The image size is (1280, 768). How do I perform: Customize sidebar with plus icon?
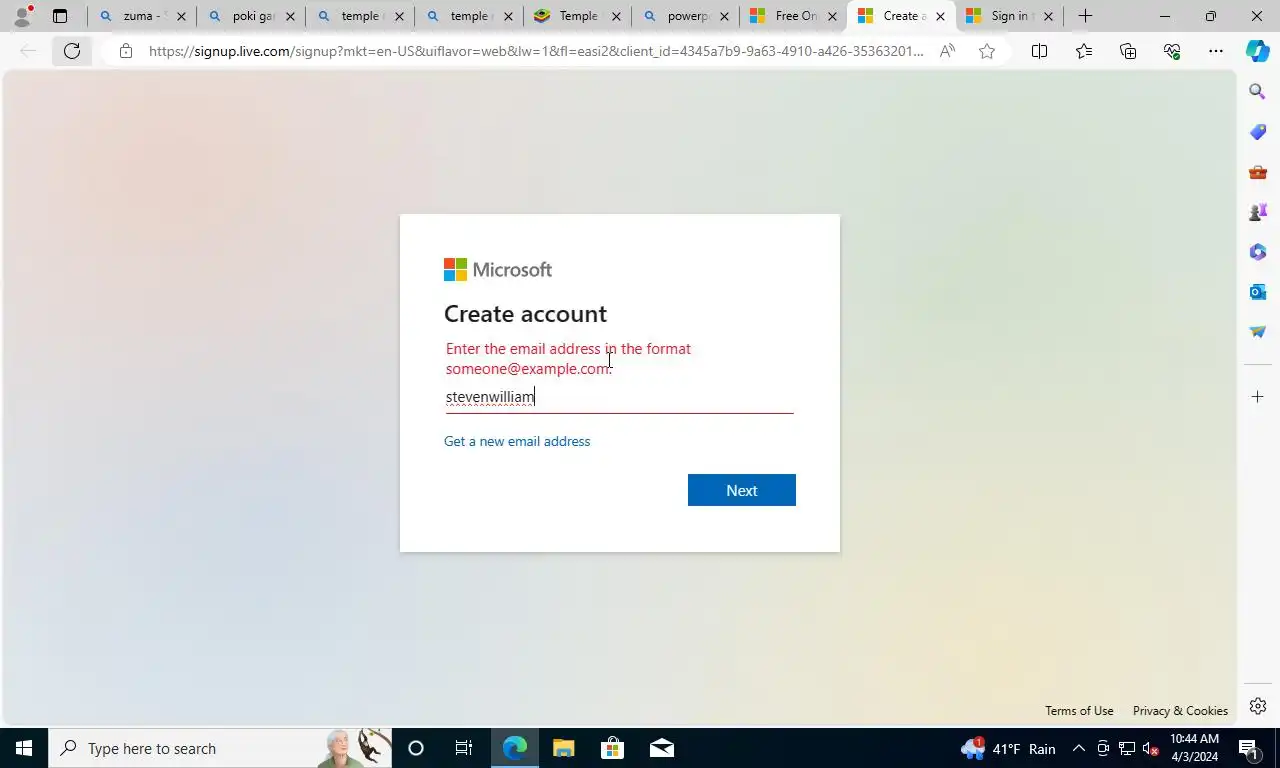[1258, 397]
